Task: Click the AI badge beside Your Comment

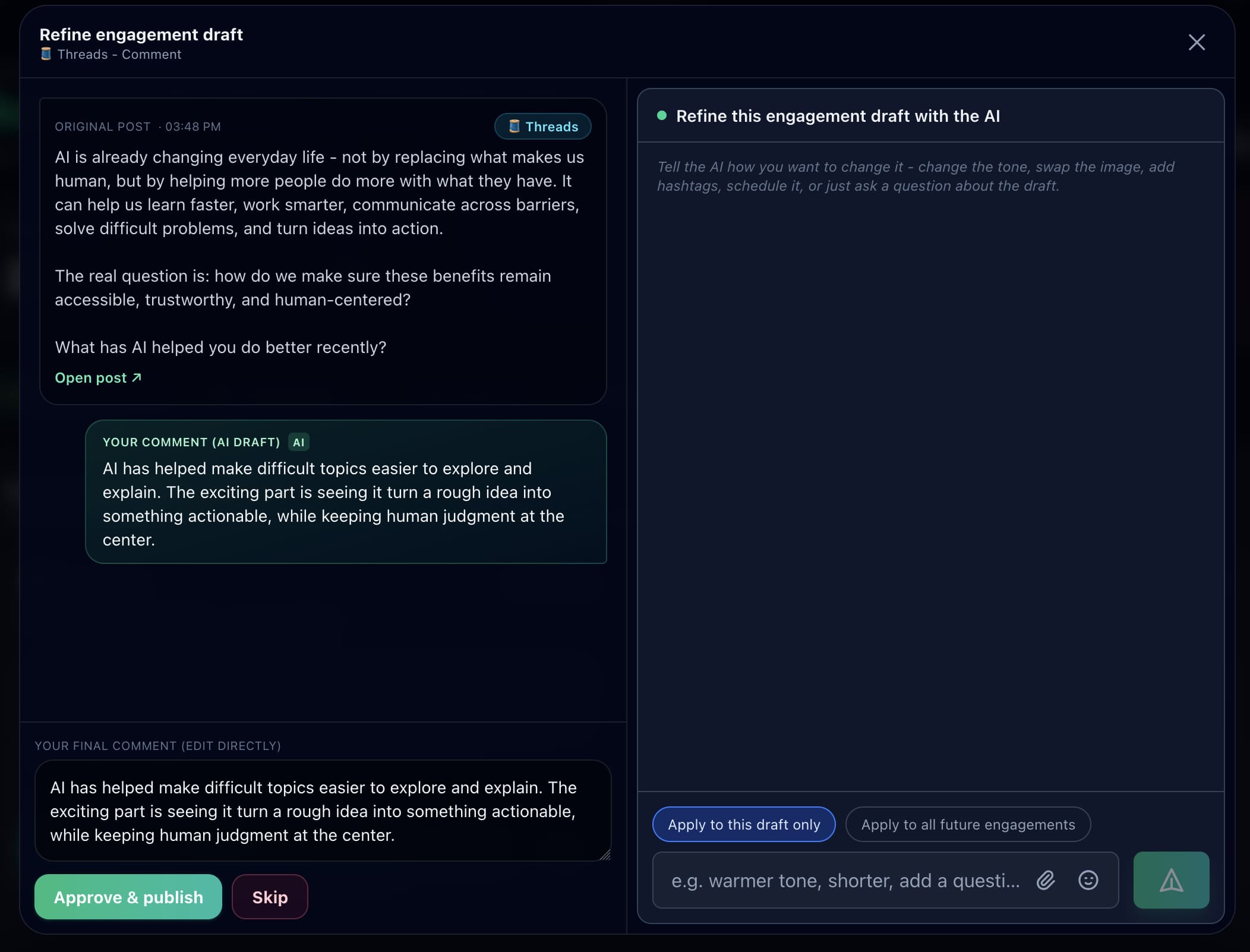Action: coord(299,442)
